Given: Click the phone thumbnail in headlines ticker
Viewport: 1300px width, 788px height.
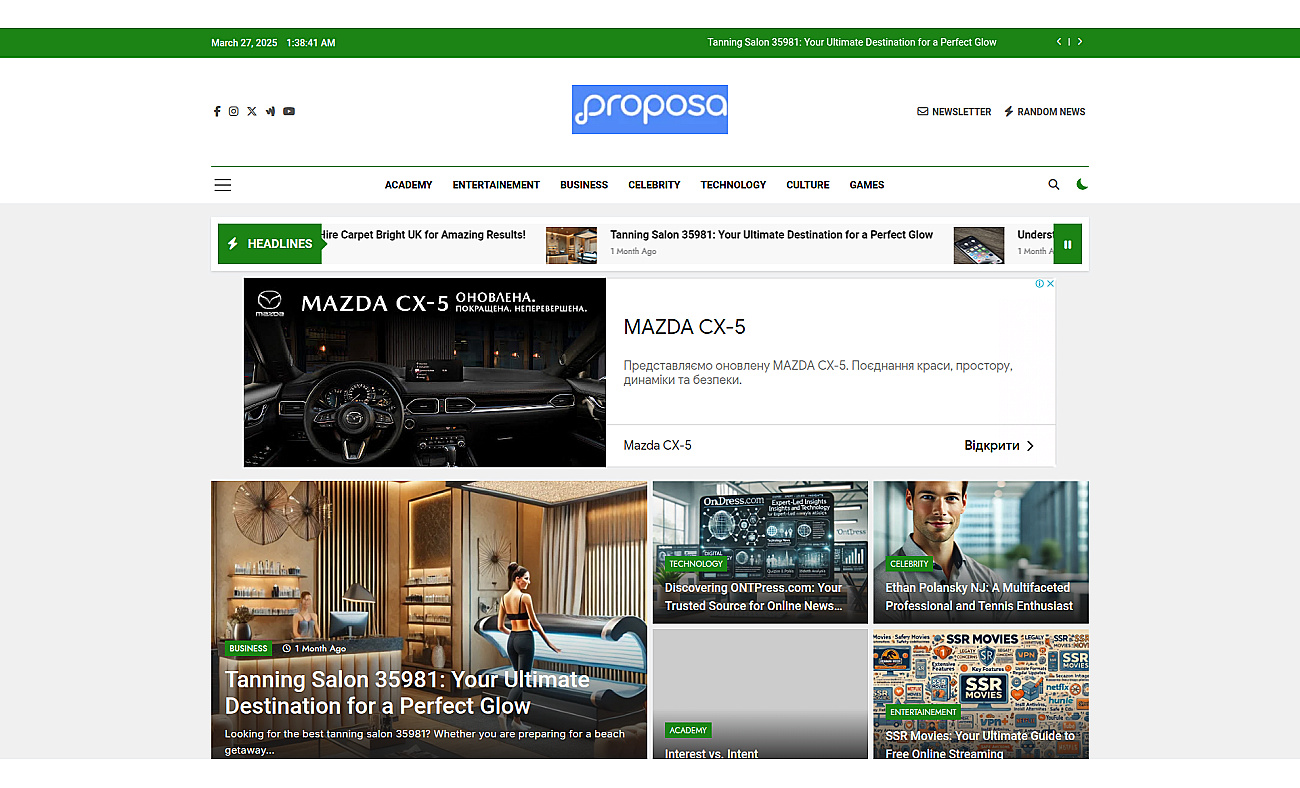Looking at the screenshot, I should 978,245.
